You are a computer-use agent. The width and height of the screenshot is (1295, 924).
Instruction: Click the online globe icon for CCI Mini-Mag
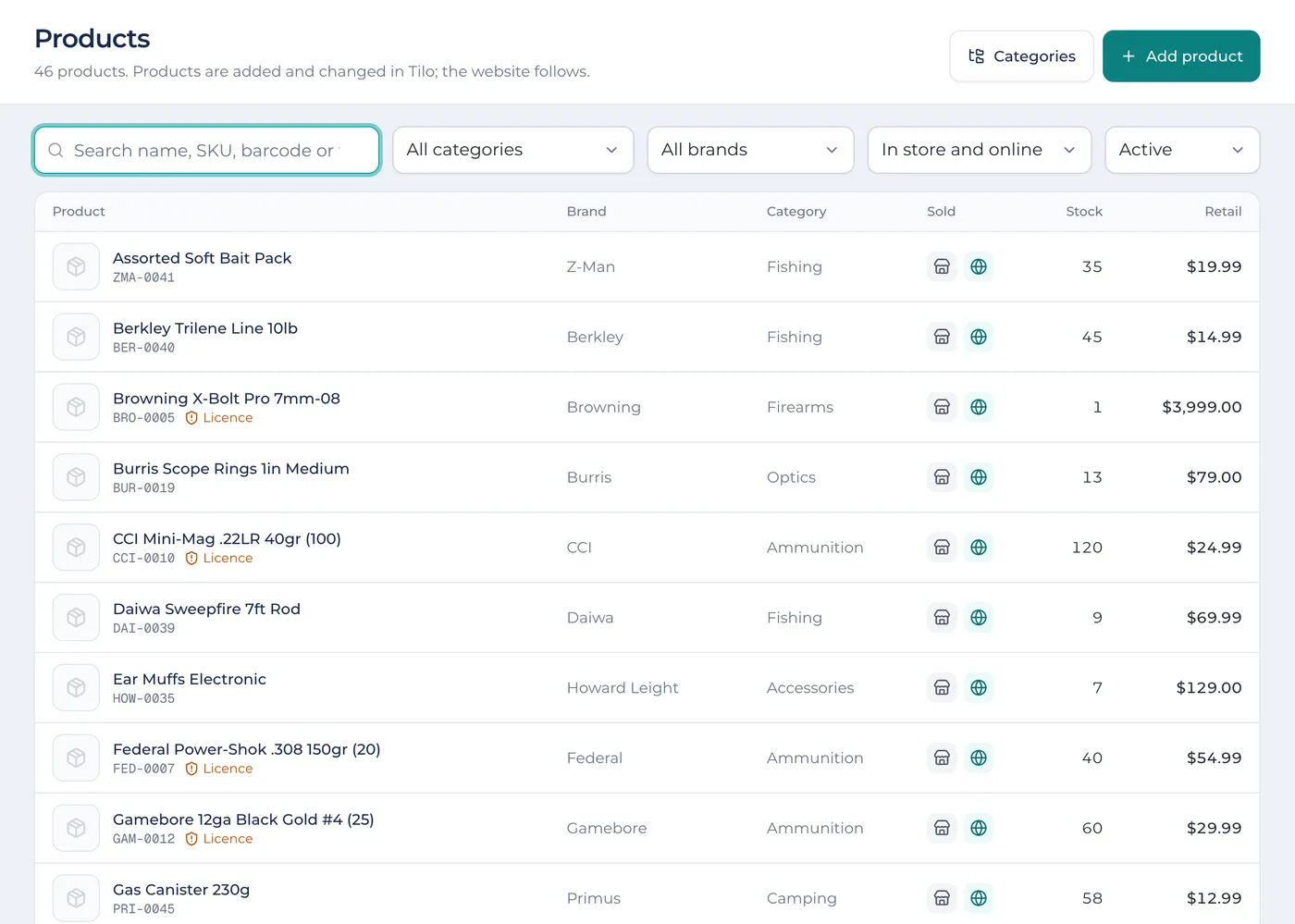click(979, 548)
